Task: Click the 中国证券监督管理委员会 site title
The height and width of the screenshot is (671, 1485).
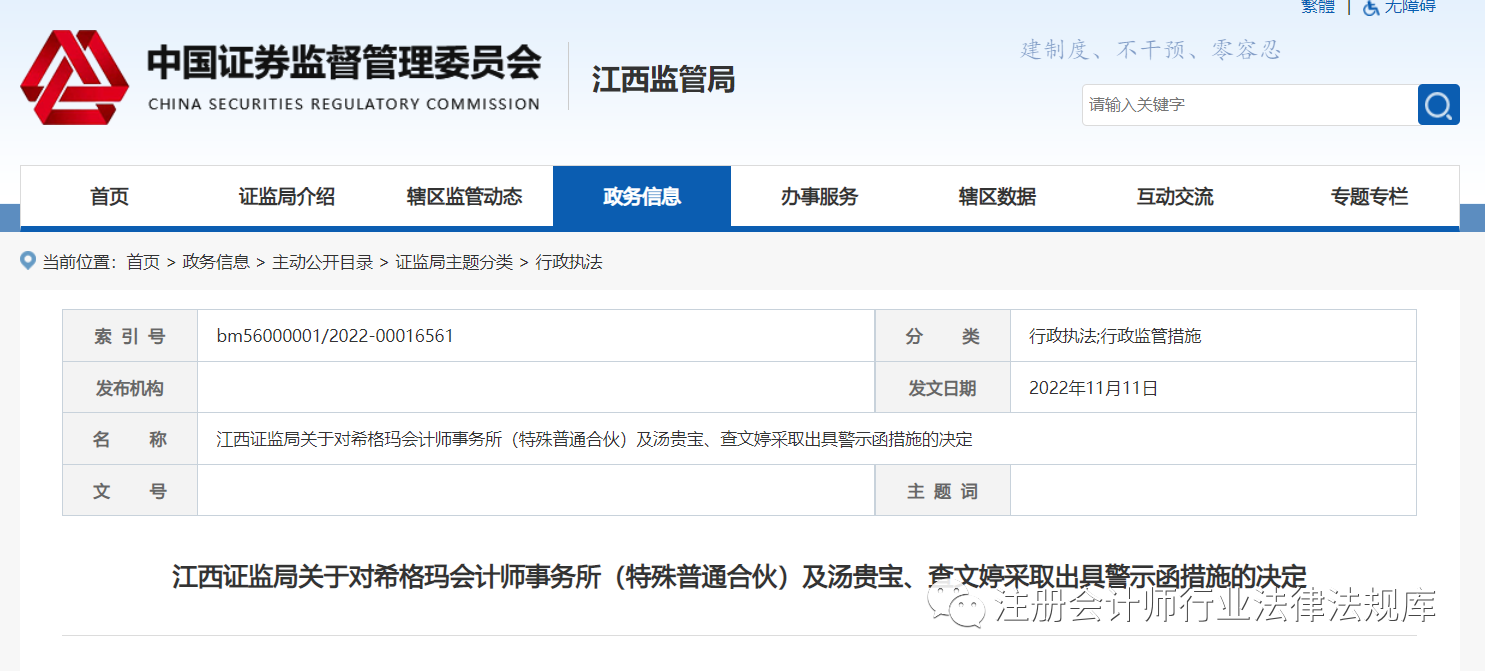Action: pos(344,63)
